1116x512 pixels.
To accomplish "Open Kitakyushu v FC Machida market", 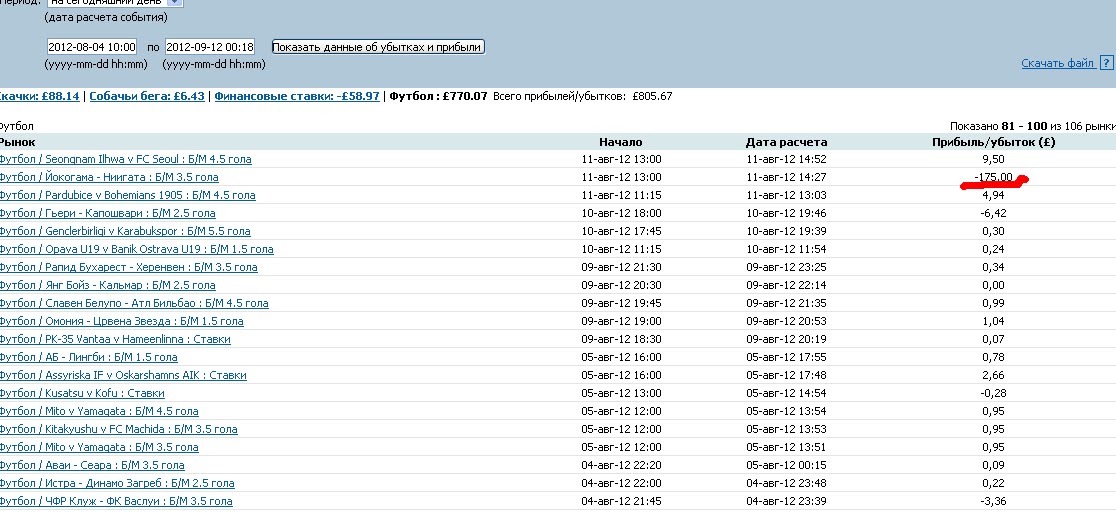I will tap(119, 429).
